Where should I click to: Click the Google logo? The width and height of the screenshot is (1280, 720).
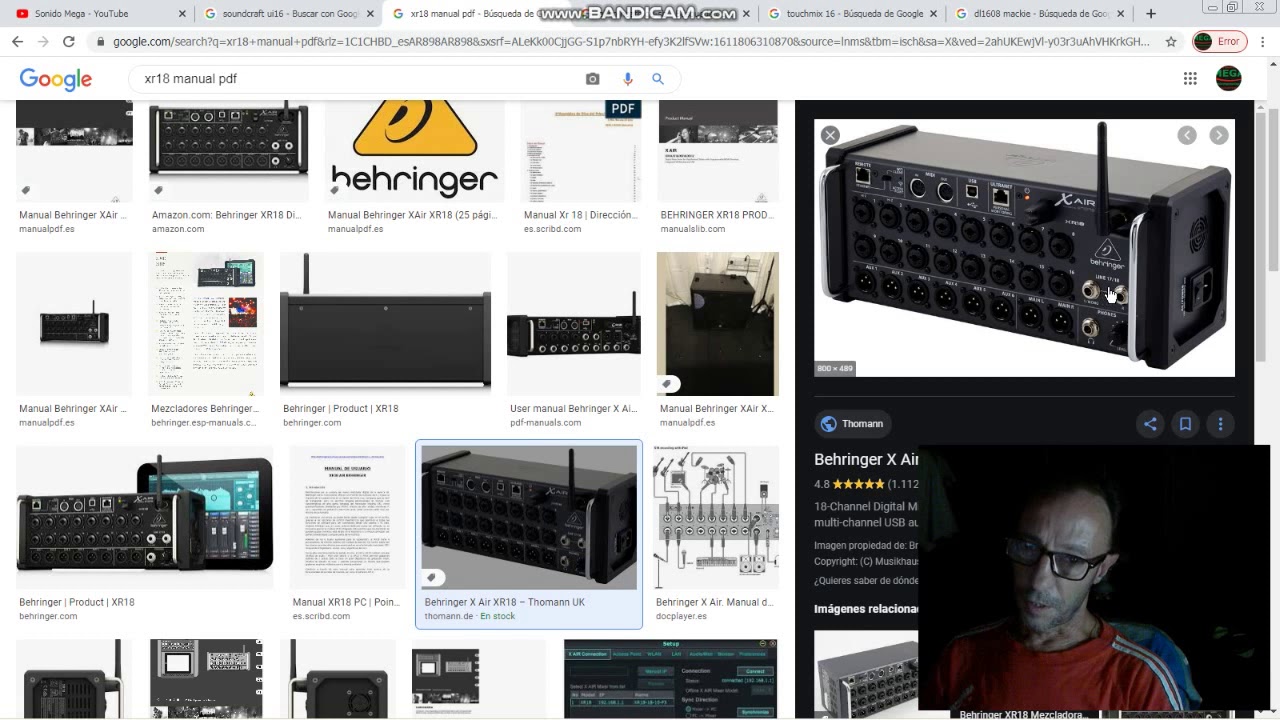56,79
